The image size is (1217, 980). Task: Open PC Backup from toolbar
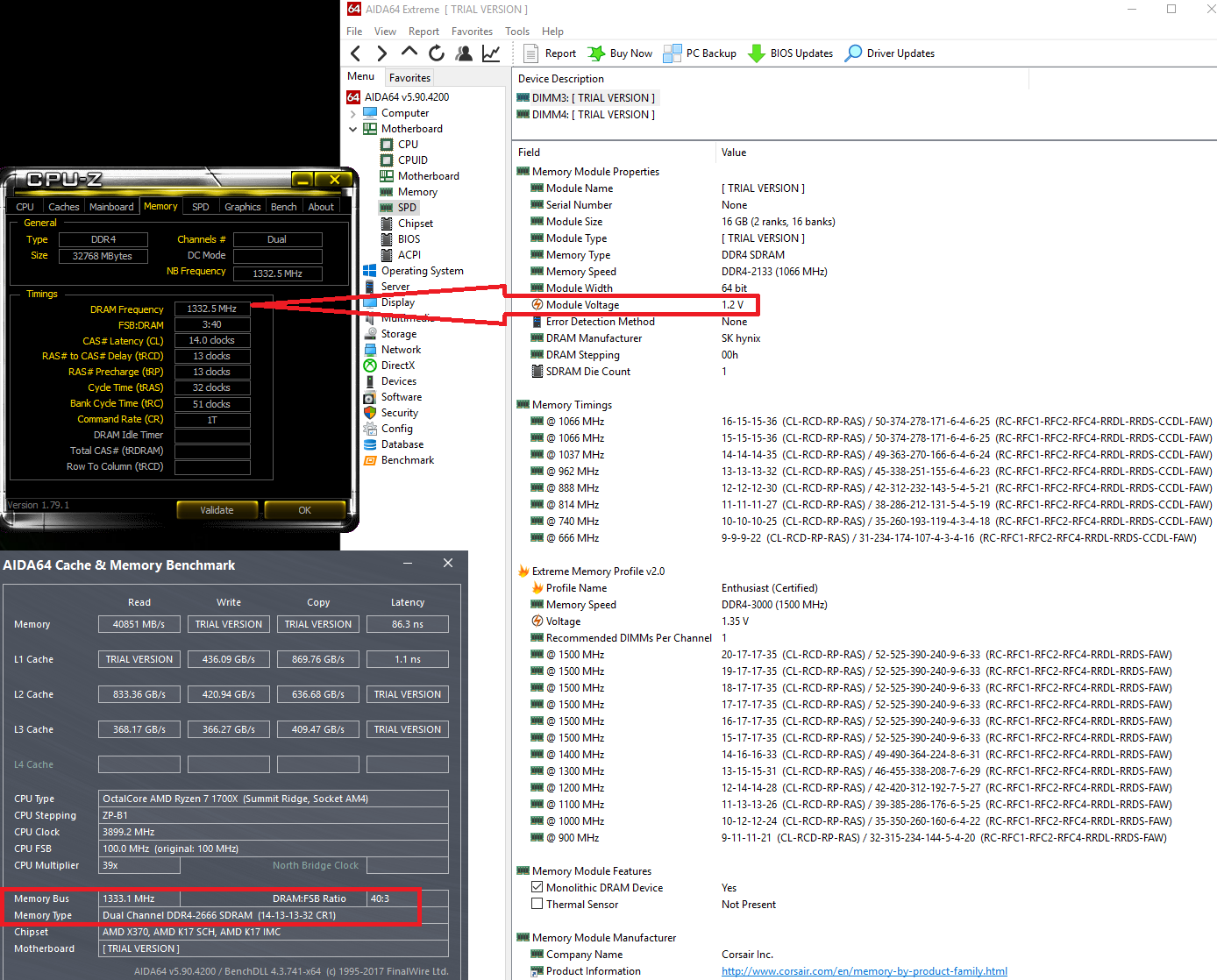(700, 53)
